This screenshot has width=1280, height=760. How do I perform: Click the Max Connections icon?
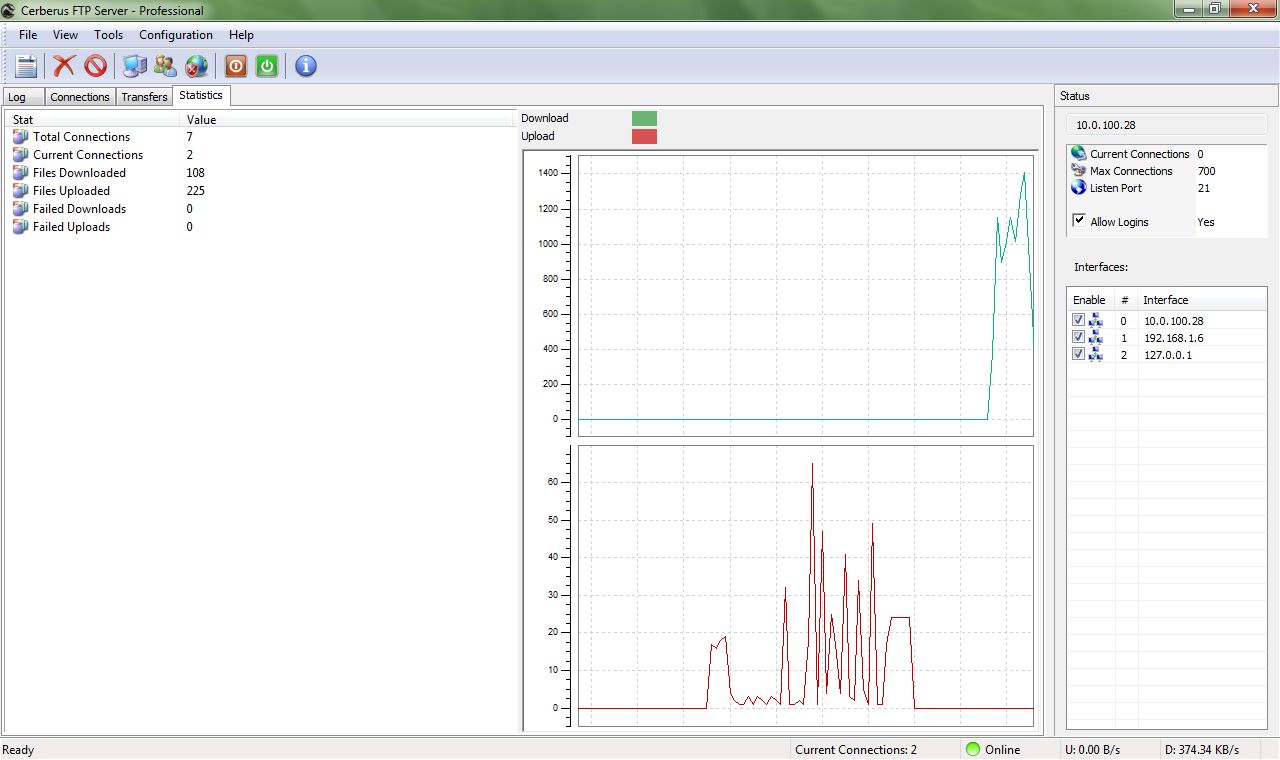pos(1078,170)
